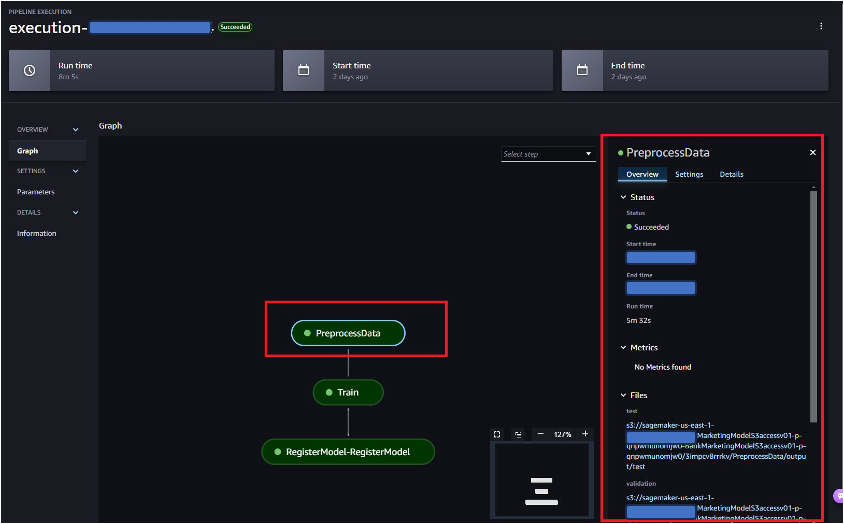Select the Train node in the graph
Image resolution: width=844 pixels, height=524 pixels.
click(348, 393)
